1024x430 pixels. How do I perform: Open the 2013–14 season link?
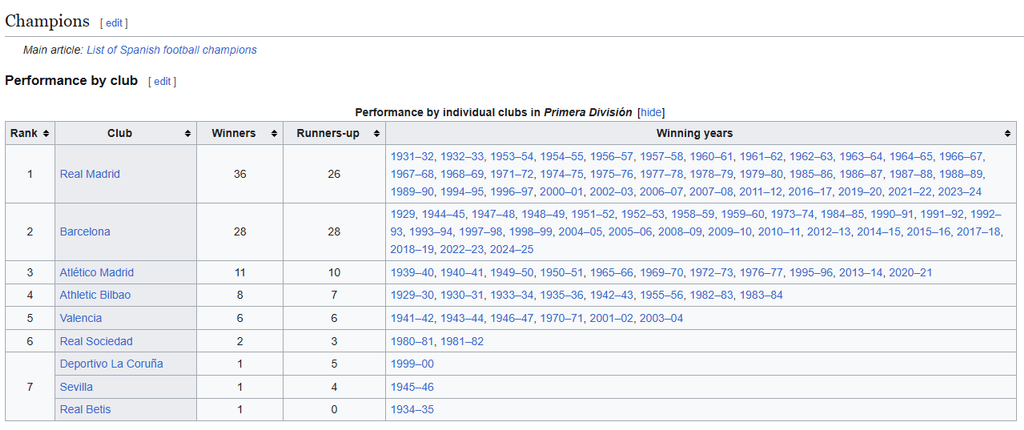click(861, 273)
